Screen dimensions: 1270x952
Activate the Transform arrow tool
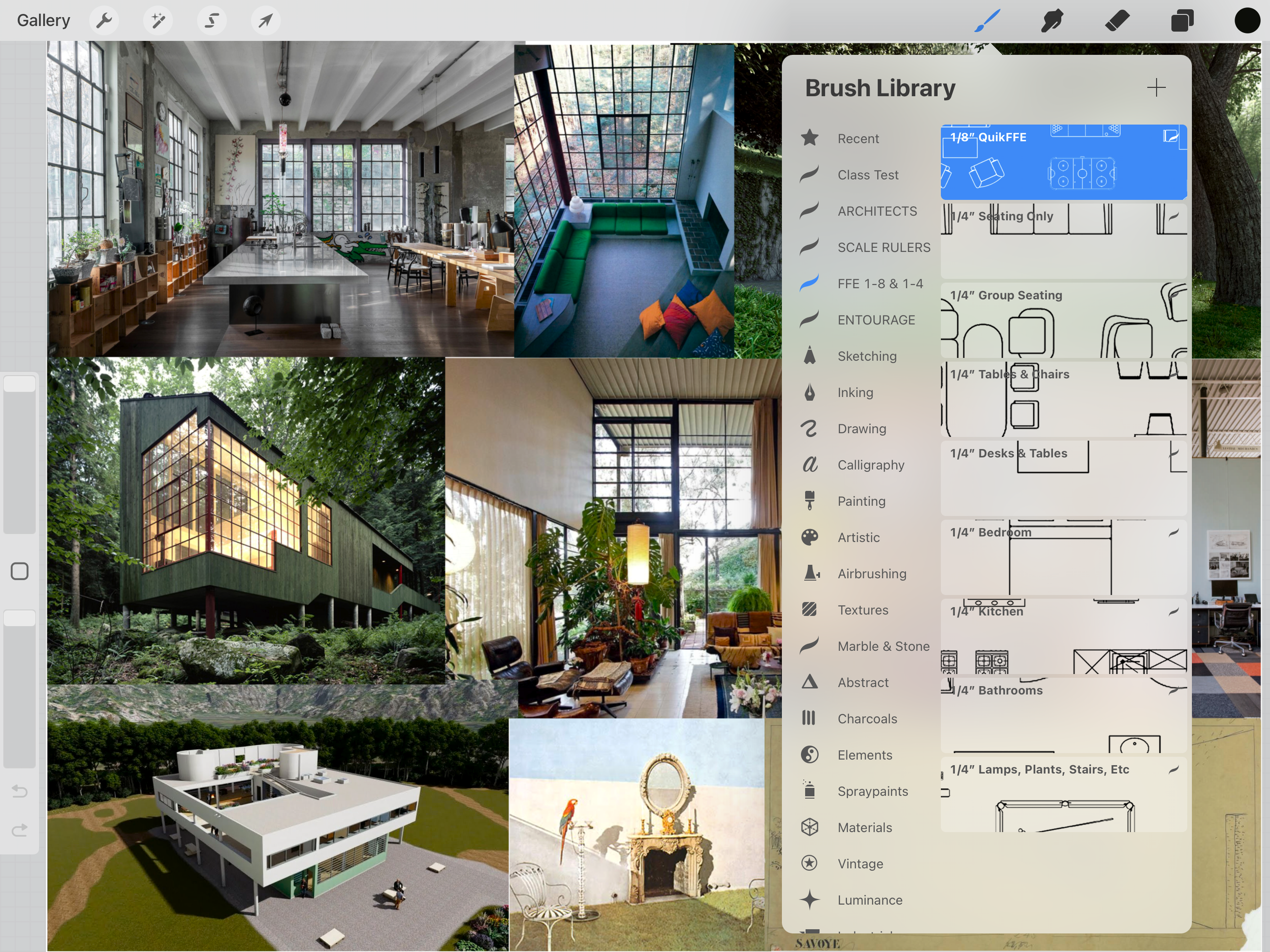[265, 21]
